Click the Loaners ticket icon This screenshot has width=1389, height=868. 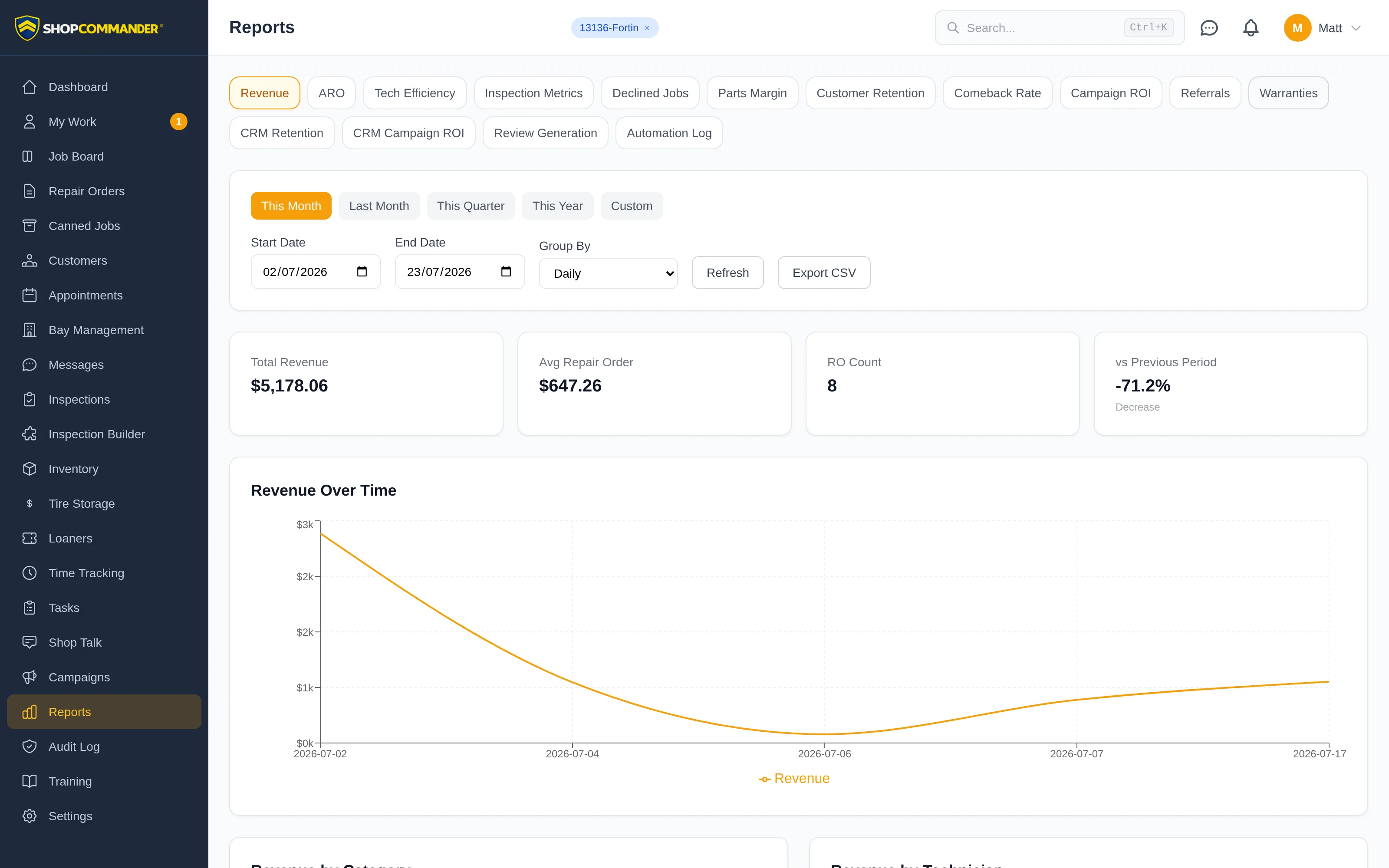click(29, 539)
